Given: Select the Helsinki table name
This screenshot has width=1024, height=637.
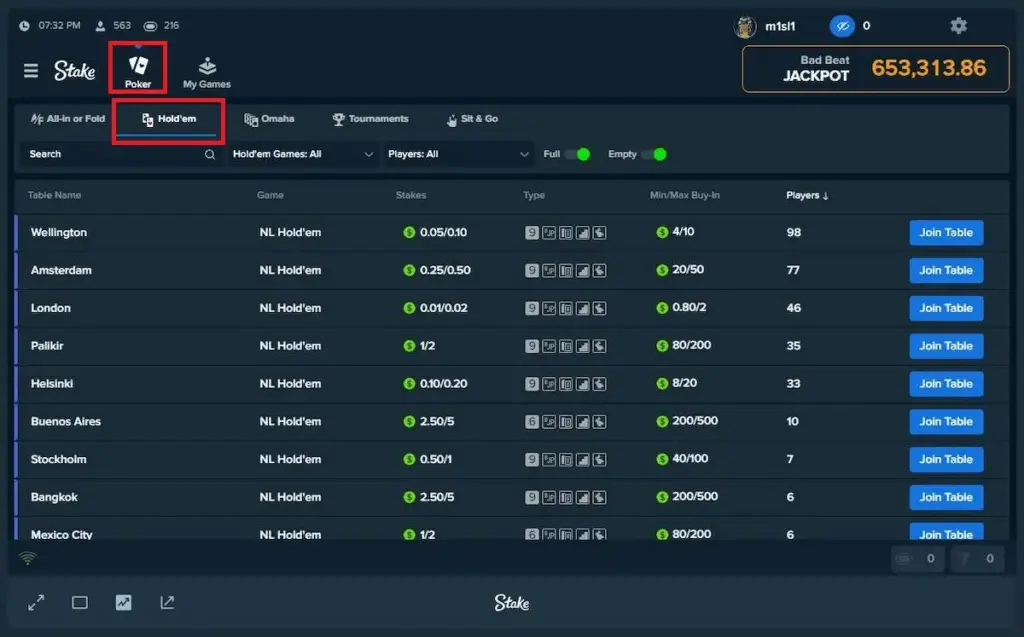Looking at the screenshot, I should [x=52, y=384].
